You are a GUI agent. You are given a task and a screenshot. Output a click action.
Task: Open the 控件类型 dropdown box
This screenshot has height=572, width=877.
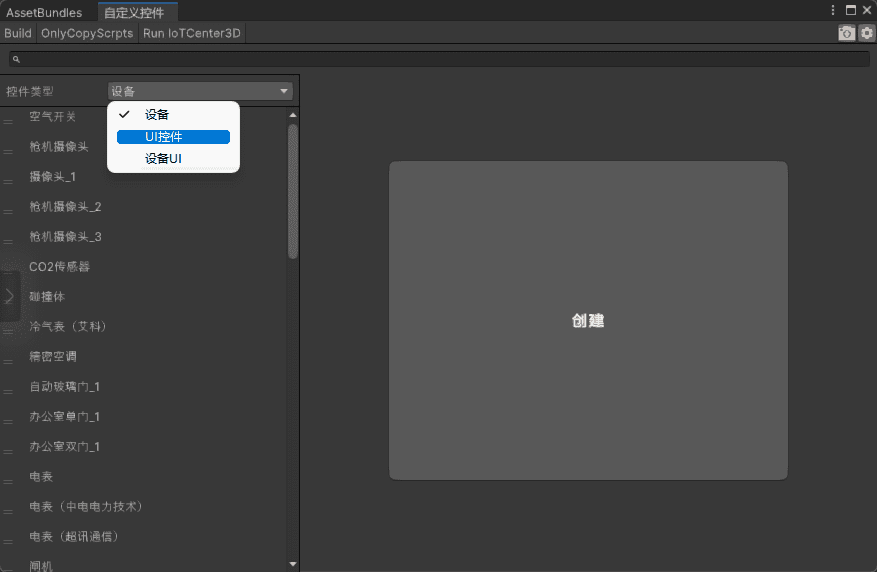(200, 91)
